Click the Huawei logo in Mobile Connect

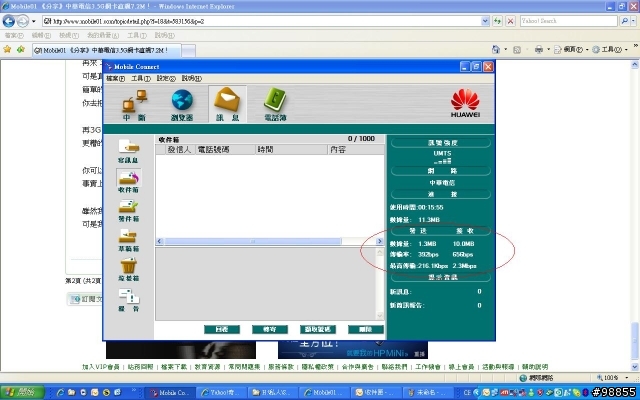(465, 103)
